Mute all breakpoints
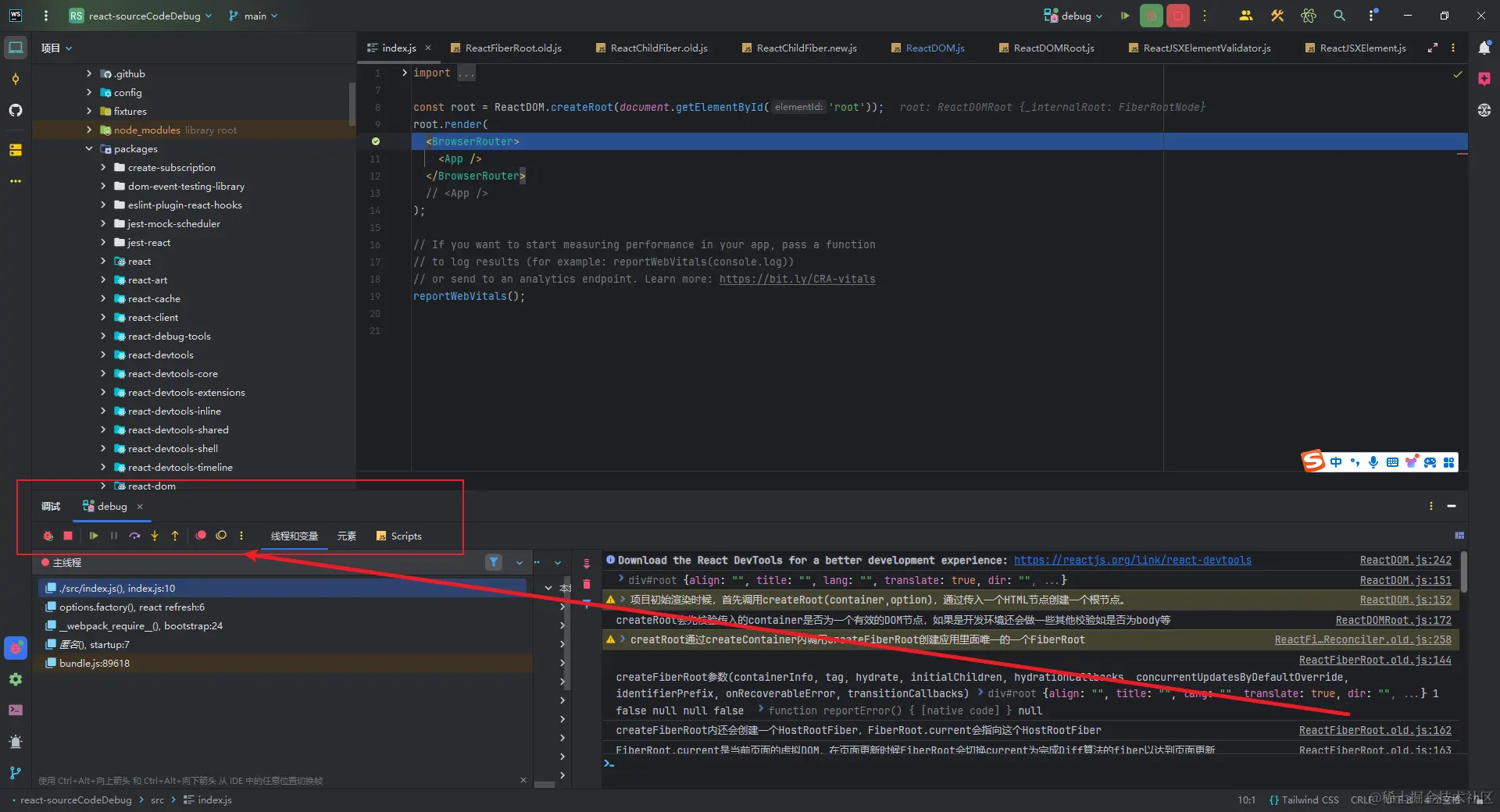Viewport: 1500px width, 812px height. (x=221, y=536)
